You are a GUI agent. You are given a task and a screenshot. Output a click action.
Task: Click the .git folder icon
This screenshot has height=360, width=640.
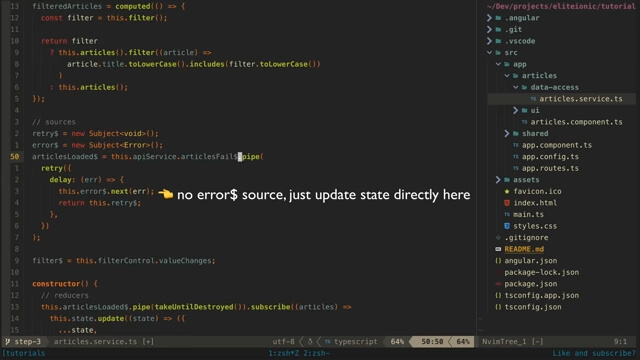click(x=498, y=29)
